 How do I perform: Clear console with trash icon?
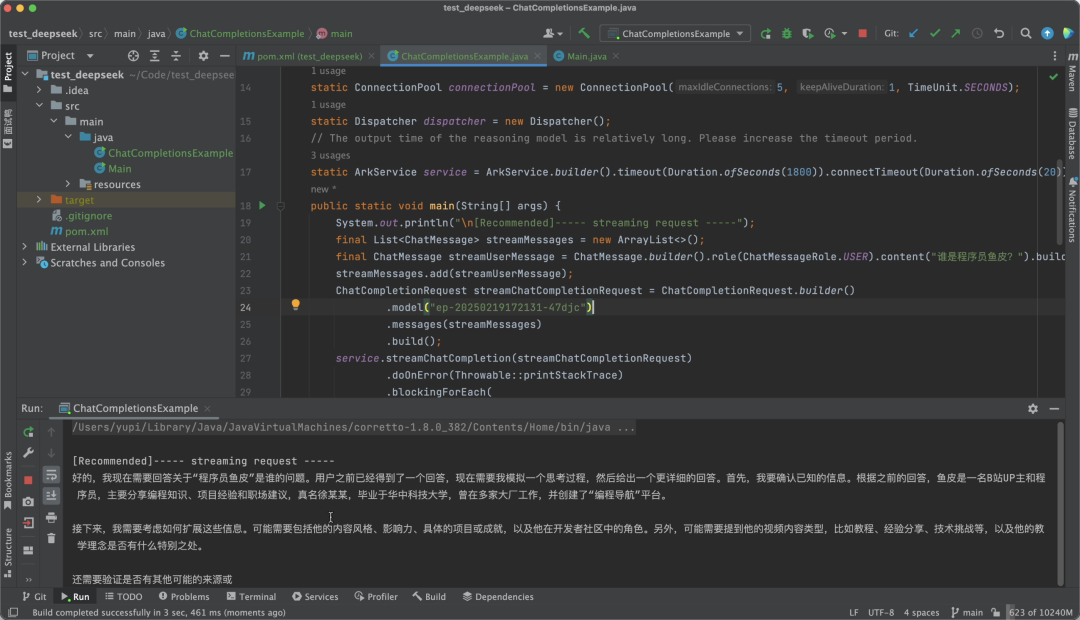click(51, 539)
